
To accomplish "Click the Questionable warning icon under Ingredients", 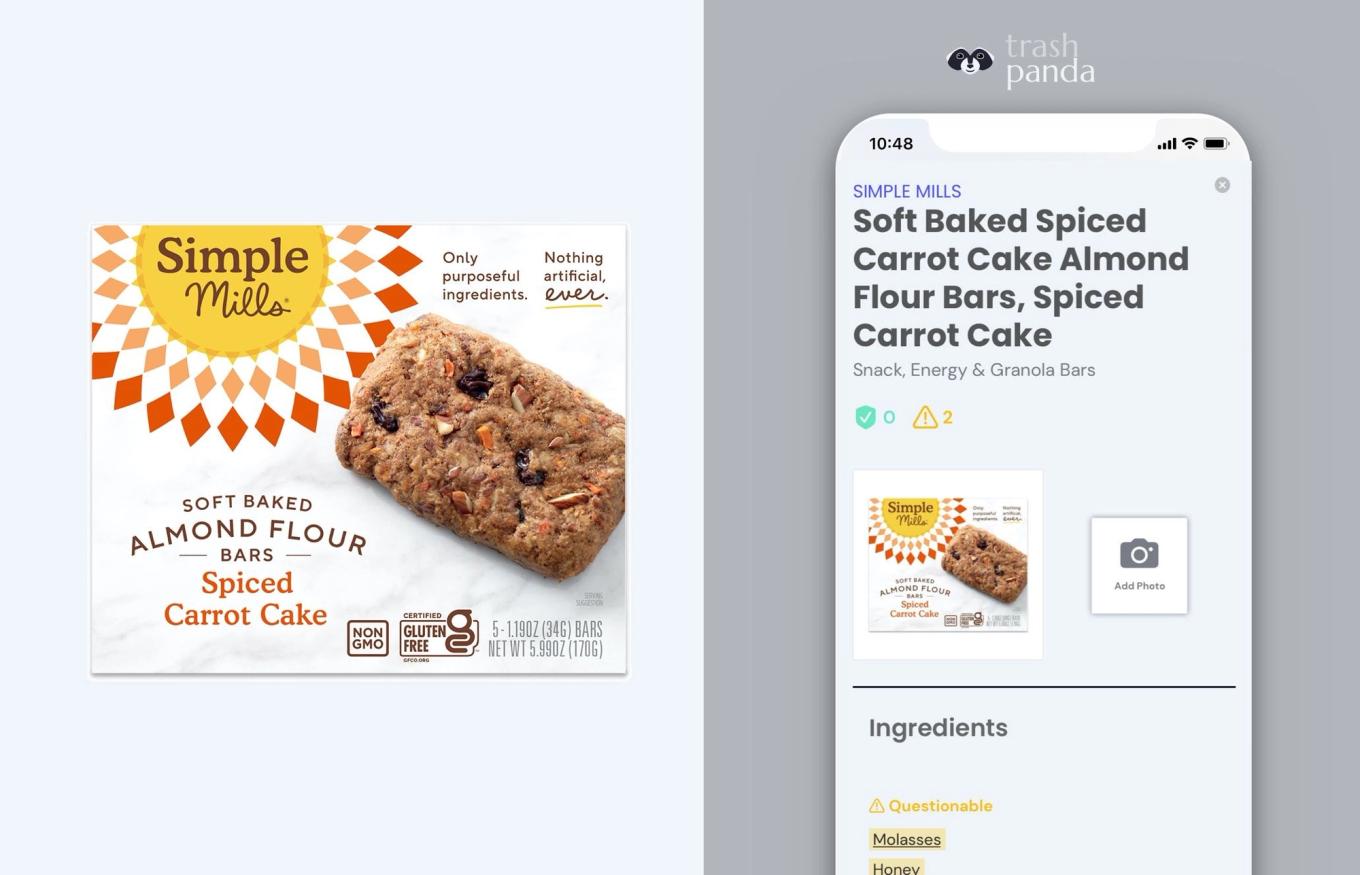I will [877, 805].
